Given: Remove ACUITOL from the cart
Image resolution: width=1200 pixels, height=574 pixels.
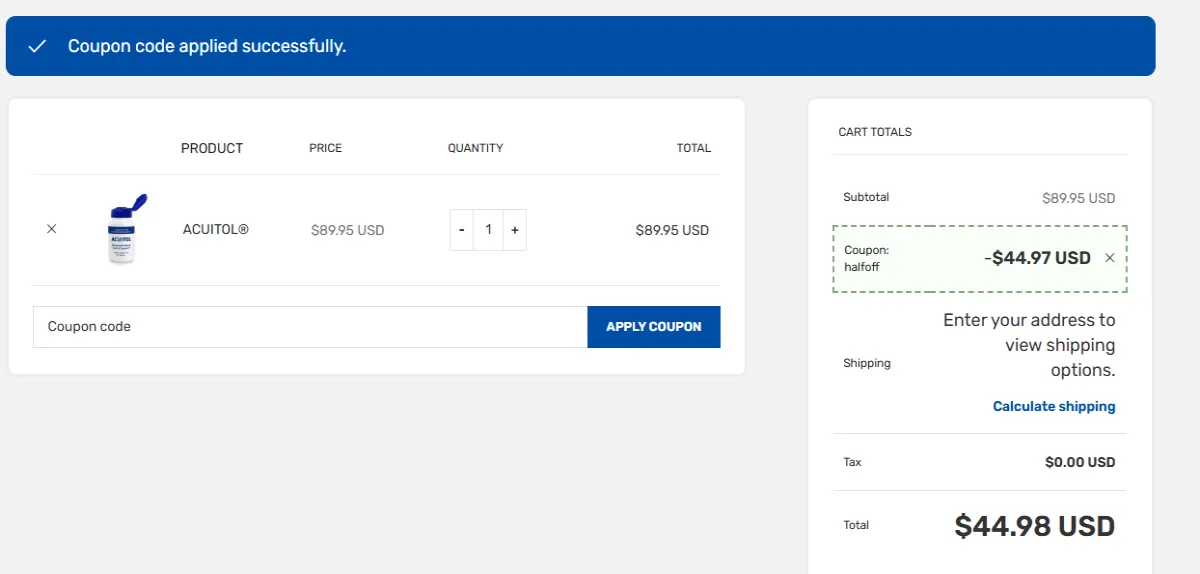Looking at the screenshot, I should click(52, 229).
